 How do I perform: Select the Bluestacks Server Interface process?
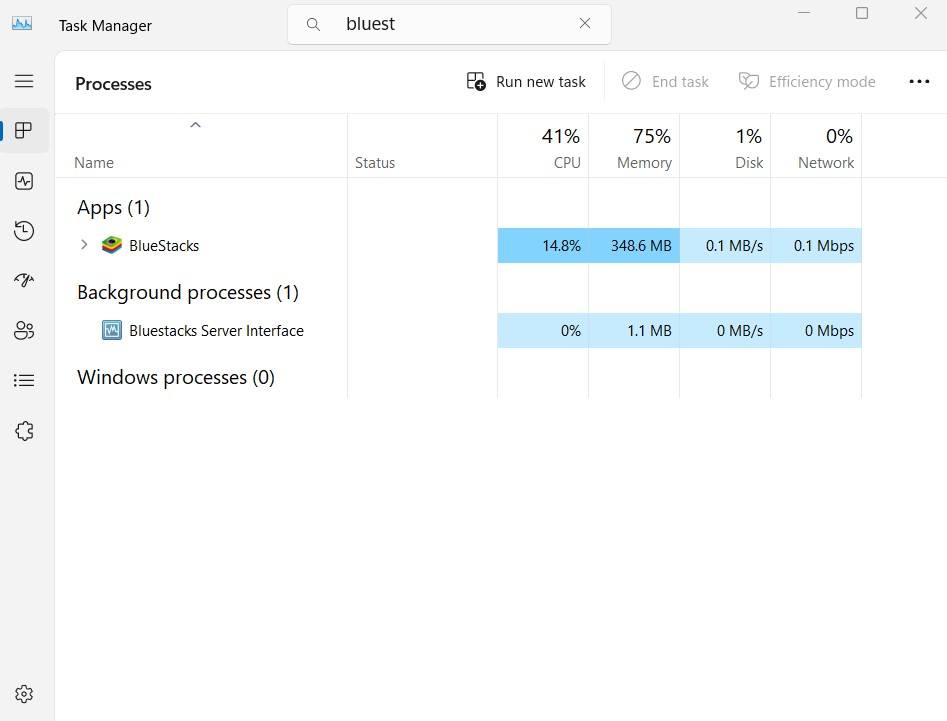click(216, 331)
